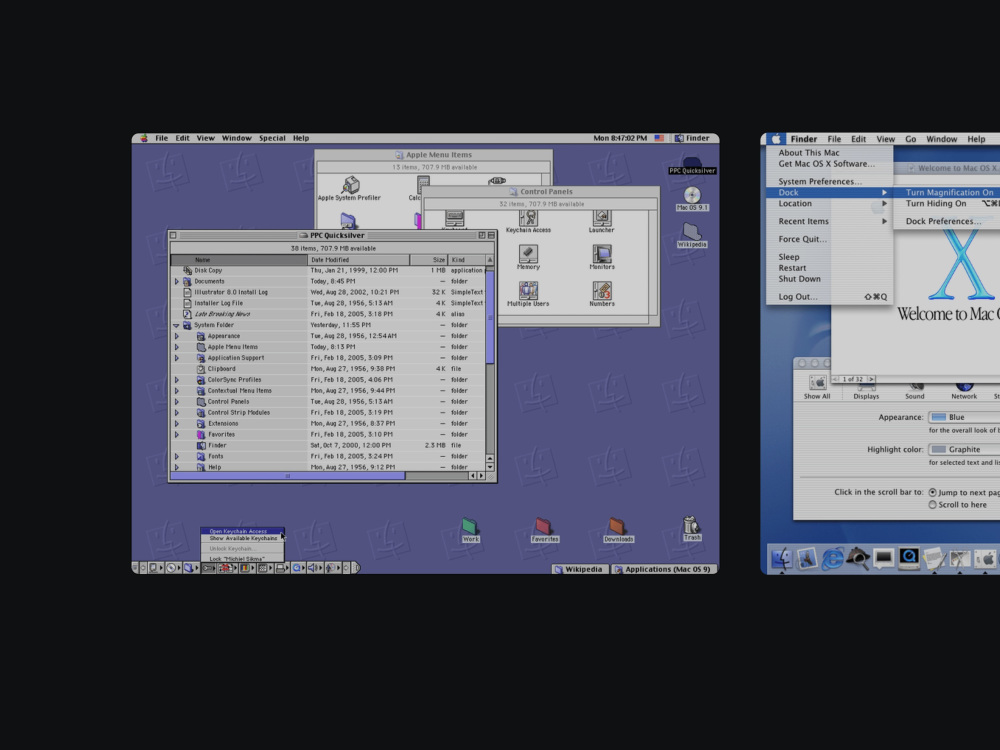This screenshot has width=1000, height=750.
Task: Choose Log Out in Apple menu
Action: pos(829,297)
